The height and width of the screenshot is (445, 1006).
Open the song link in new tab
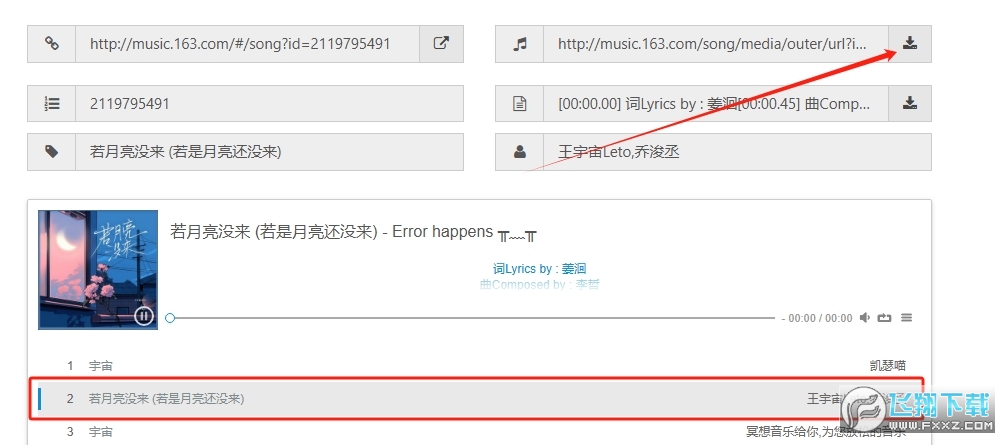441,44
